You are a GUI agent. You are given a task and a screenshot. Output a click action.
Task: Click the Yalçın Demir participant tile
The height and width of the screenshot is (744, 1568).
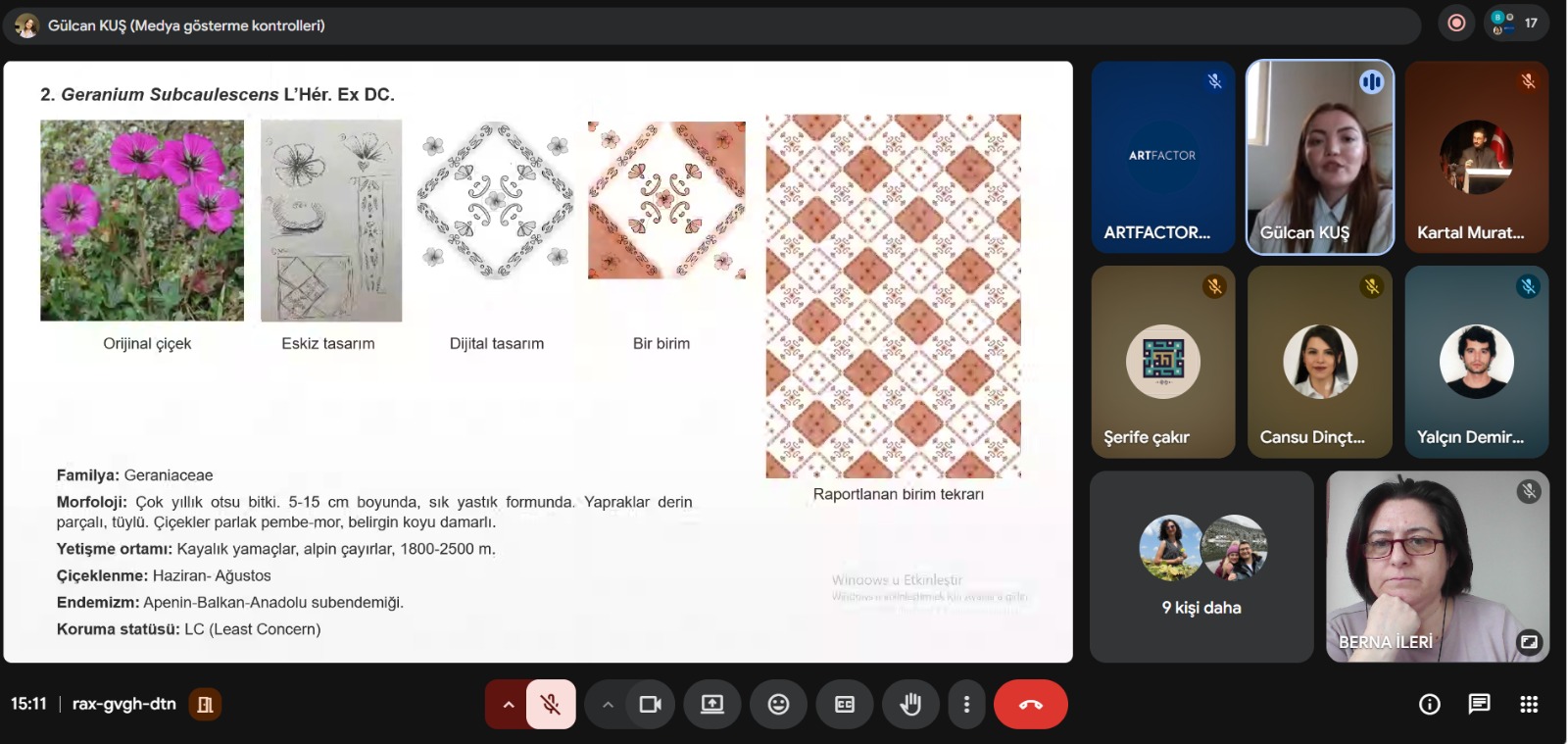pos(1476,362)
